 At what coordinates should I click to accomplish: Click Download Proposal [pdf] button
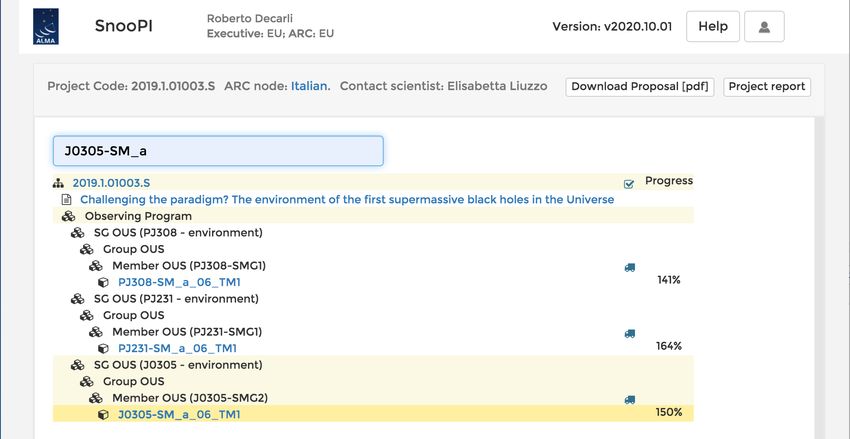click(640, 87)
